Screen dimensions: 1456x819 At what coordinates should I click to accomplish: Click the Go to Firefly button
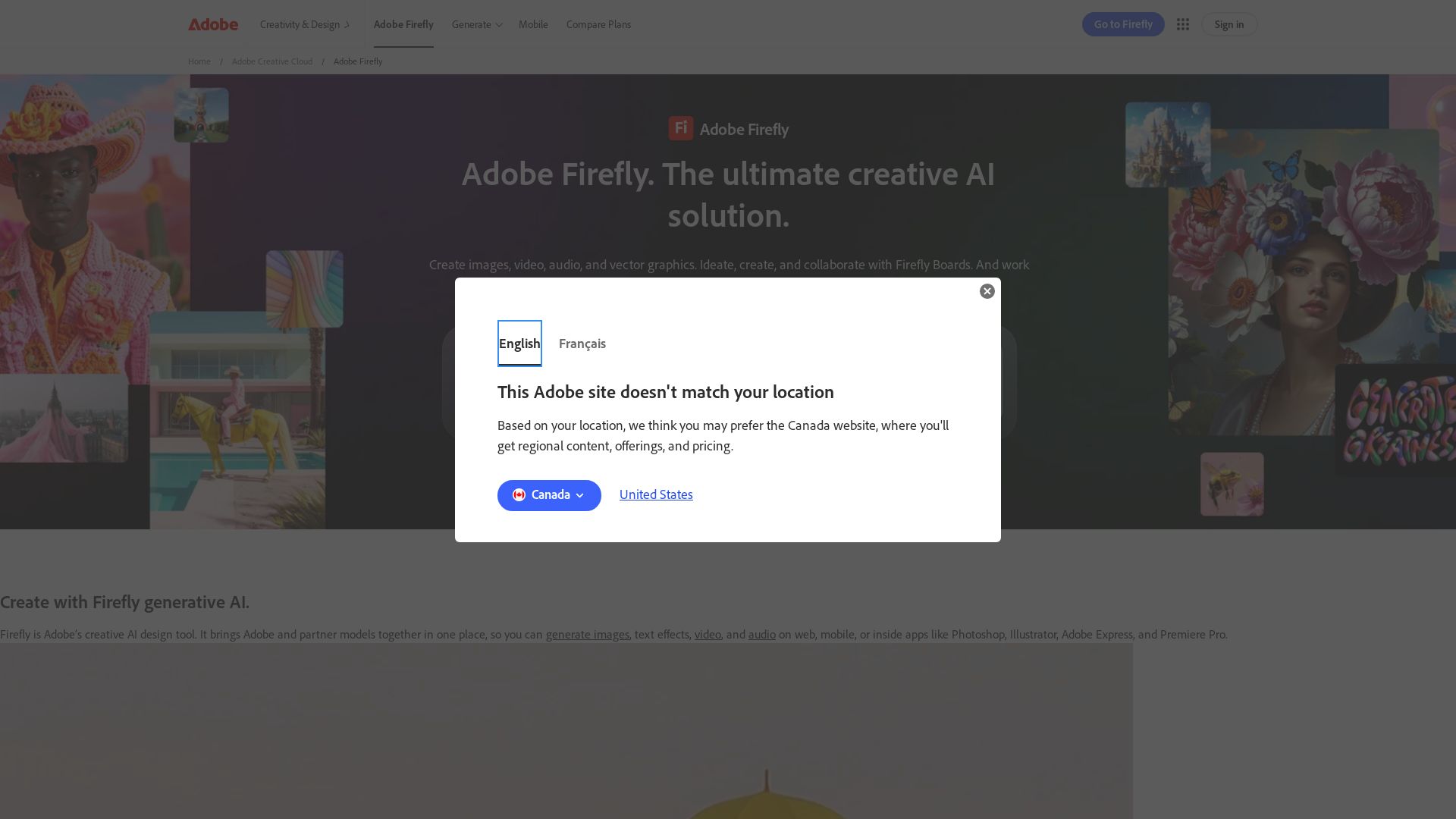(x=1122, y=24)
